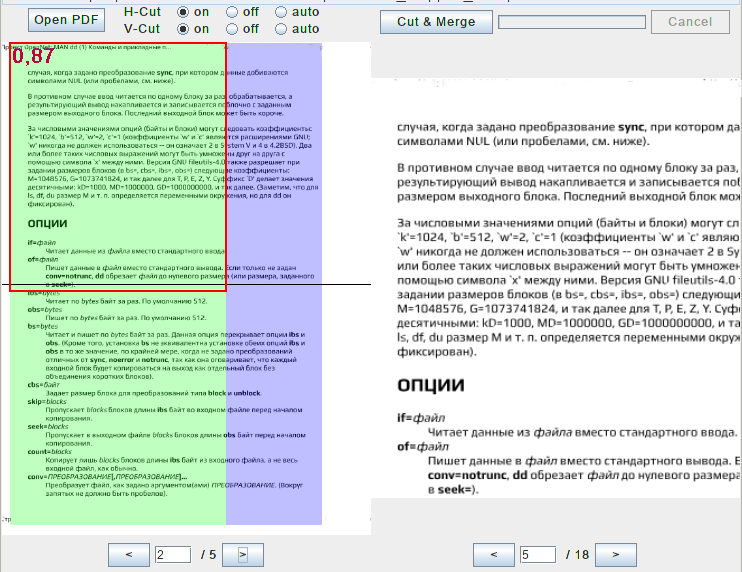Select H-Cut auto radio button
742x572 pixels.
281,12
